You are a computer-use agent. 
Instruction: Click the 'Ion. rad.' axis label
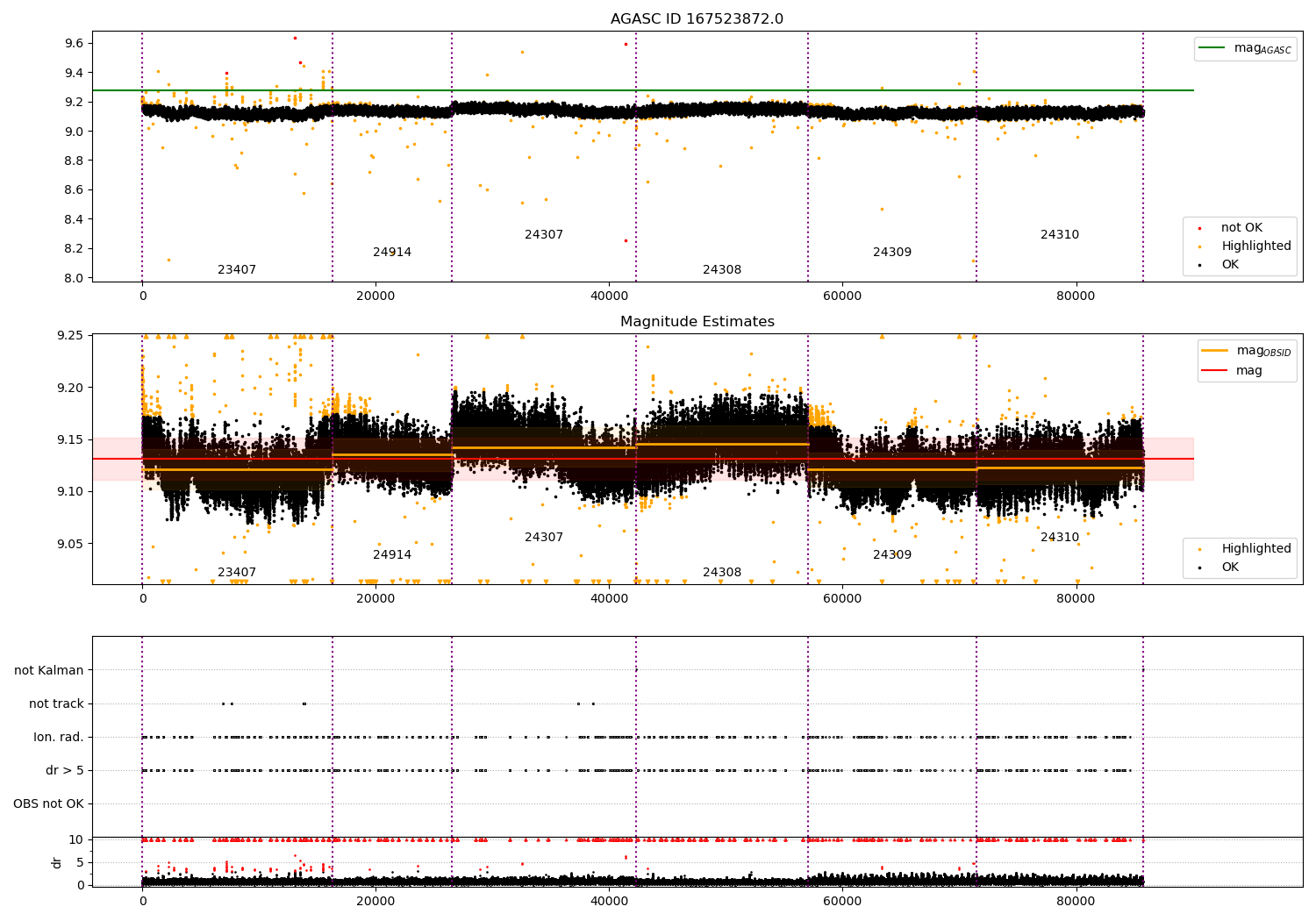[x=59, y=738]
